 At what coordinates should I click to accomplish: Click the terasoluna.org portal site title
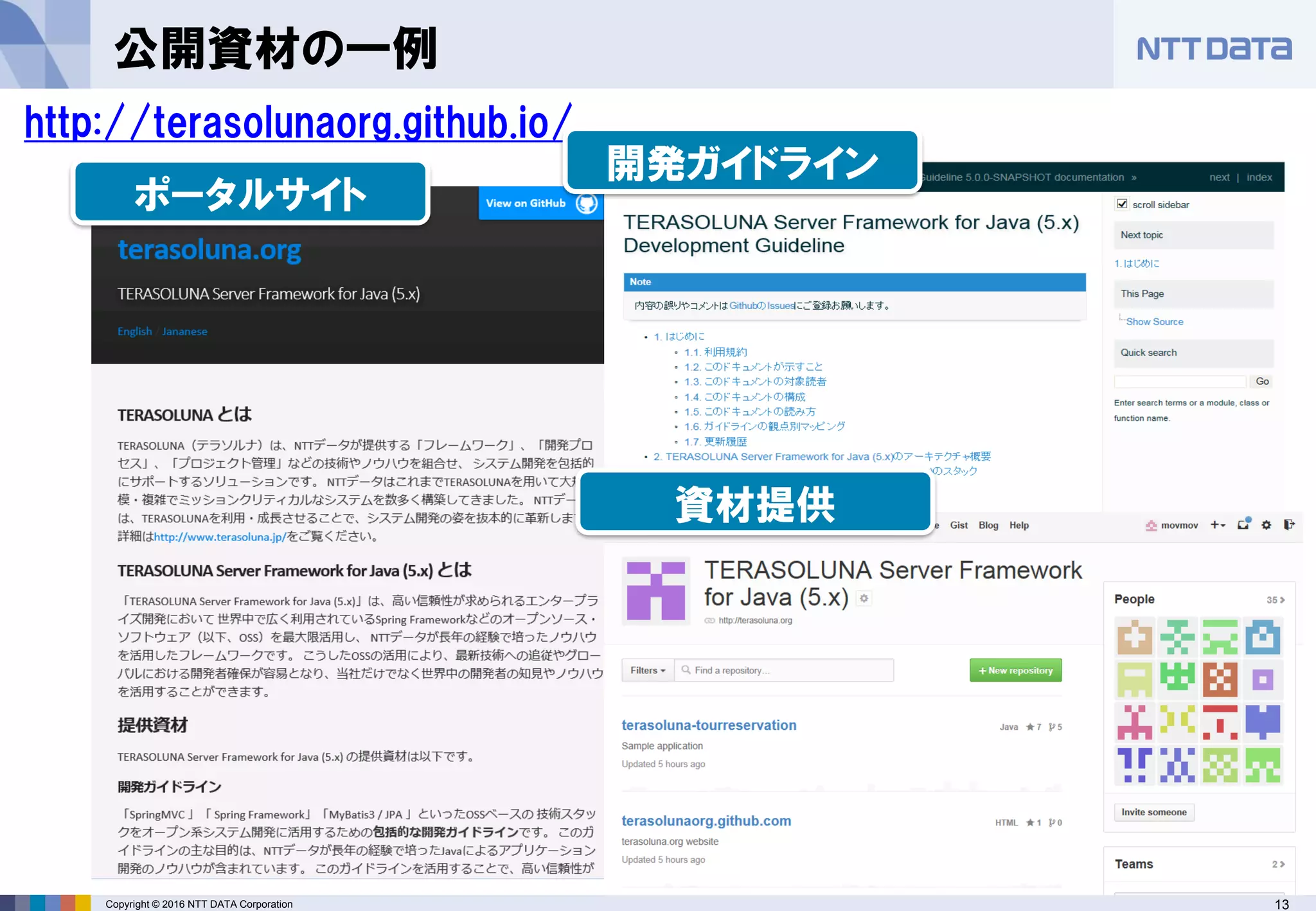pyautogui.click(x=209, y=250)
